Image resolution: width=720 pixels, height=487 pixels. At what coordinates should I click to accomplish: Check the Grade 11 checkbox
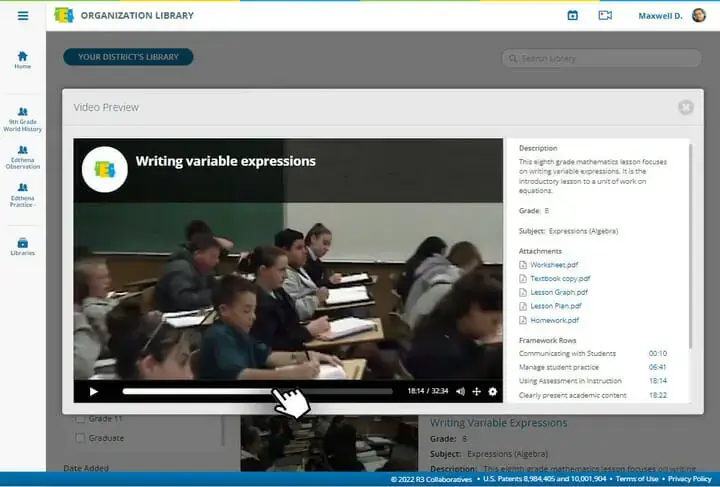point(80,419)
